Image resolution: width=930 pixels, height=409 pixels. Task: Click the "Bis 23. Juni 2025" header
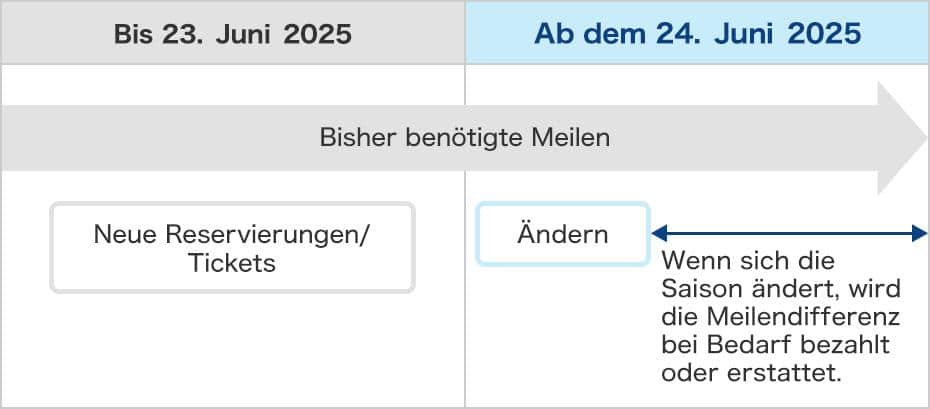pos(232,34)
